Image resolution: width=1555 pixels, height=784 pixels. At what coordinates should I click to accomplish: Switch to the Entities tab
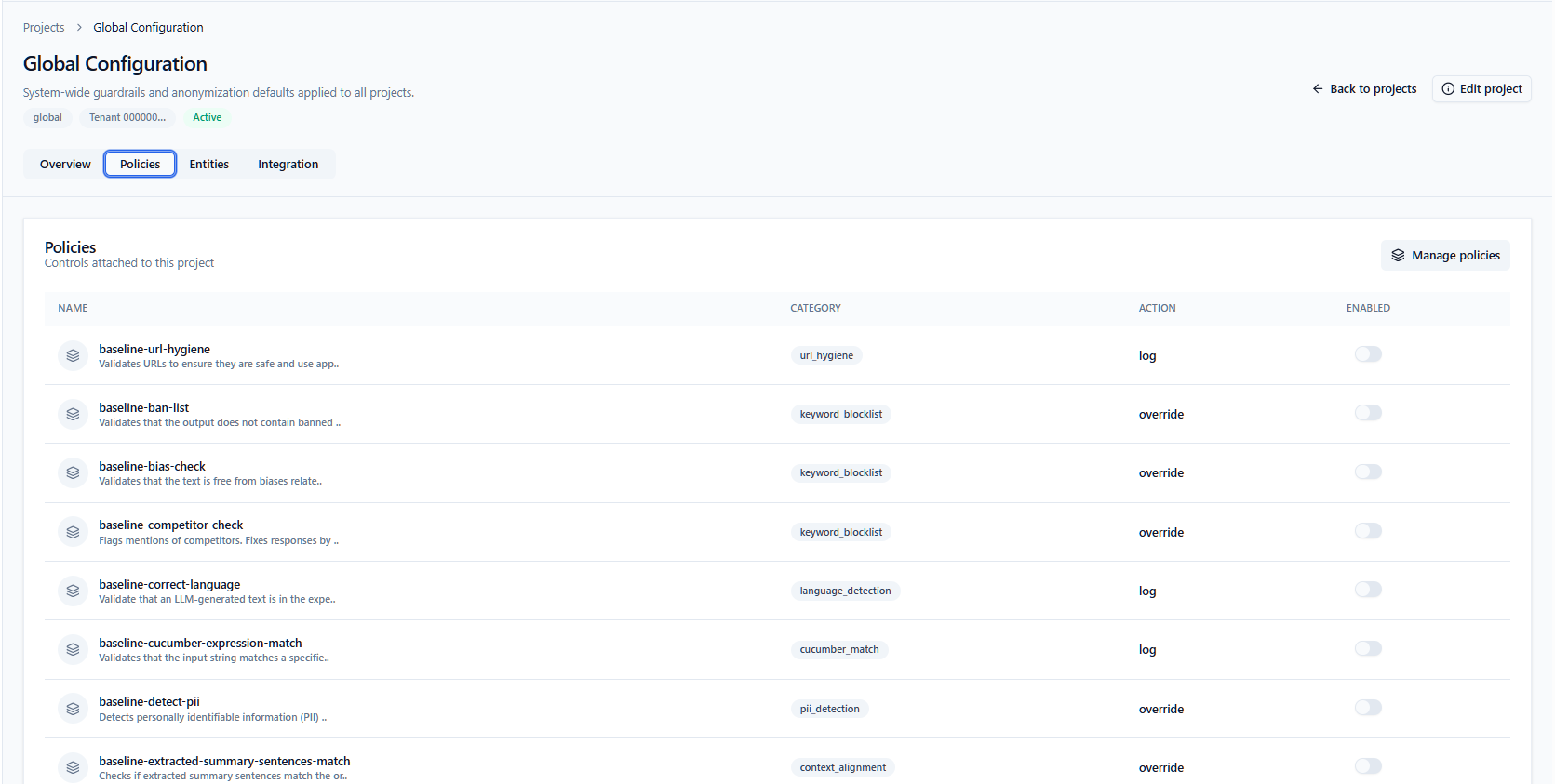[209, 164]
